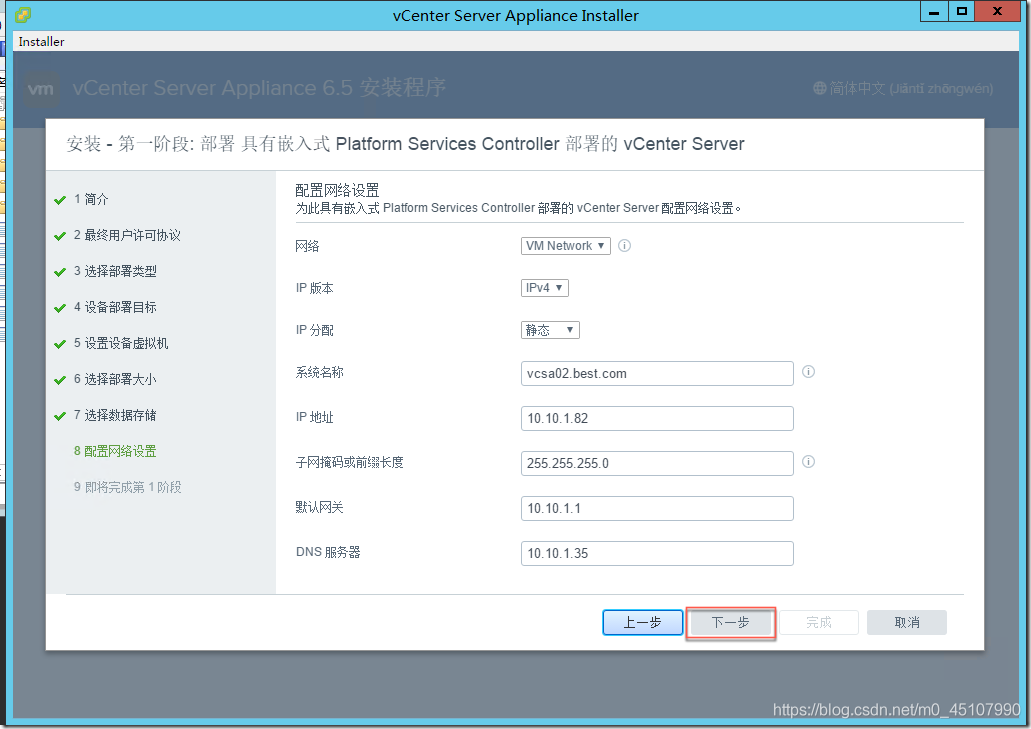1031x729 pixels.
Task: Open the Installer menu
Action: click(x=41, y=41)
